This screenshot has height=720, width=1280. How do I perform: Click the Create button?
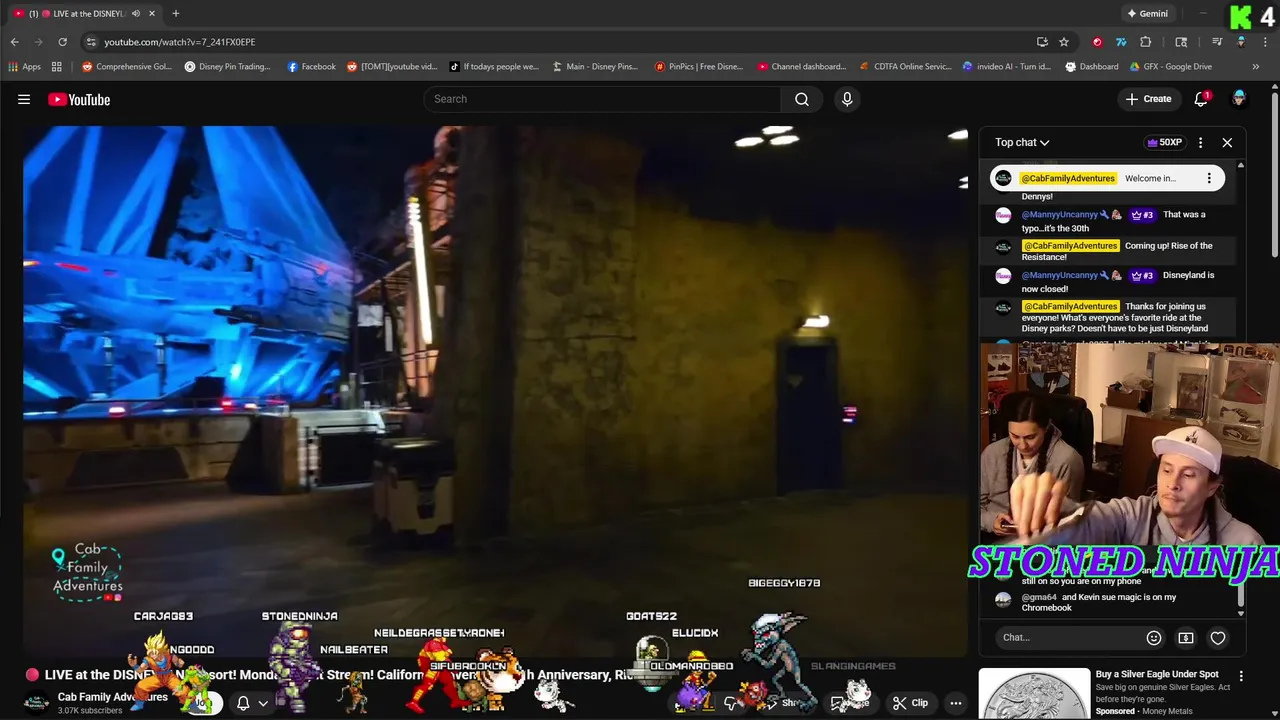[1148, 99]
